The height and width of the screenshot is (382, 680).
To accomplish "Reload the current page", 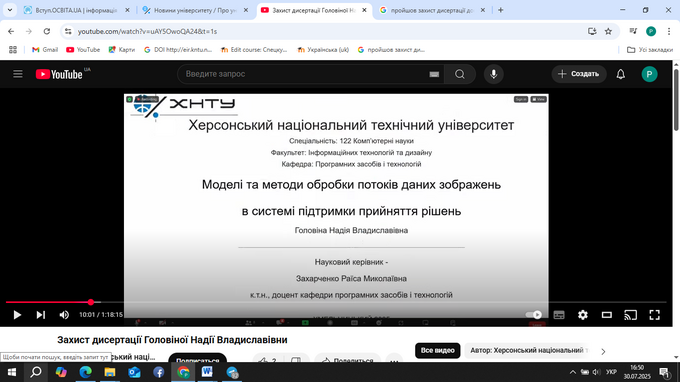I will 47,31.
